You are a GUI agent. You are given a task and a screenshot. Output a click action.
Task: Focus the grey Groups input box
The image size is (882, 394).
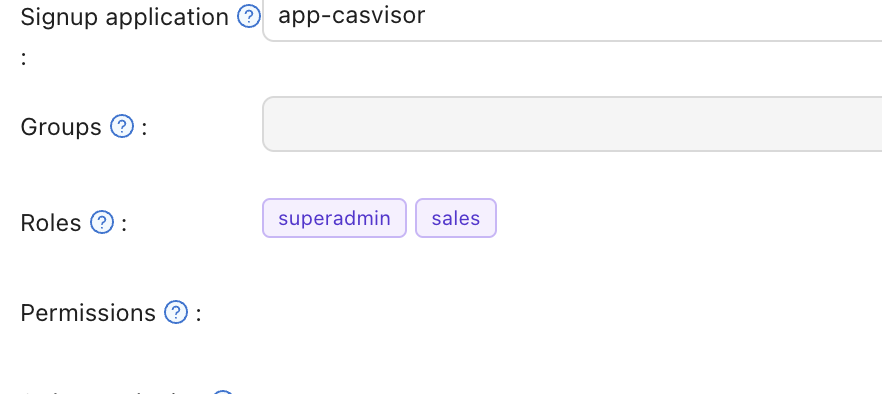tap(572, 124)
